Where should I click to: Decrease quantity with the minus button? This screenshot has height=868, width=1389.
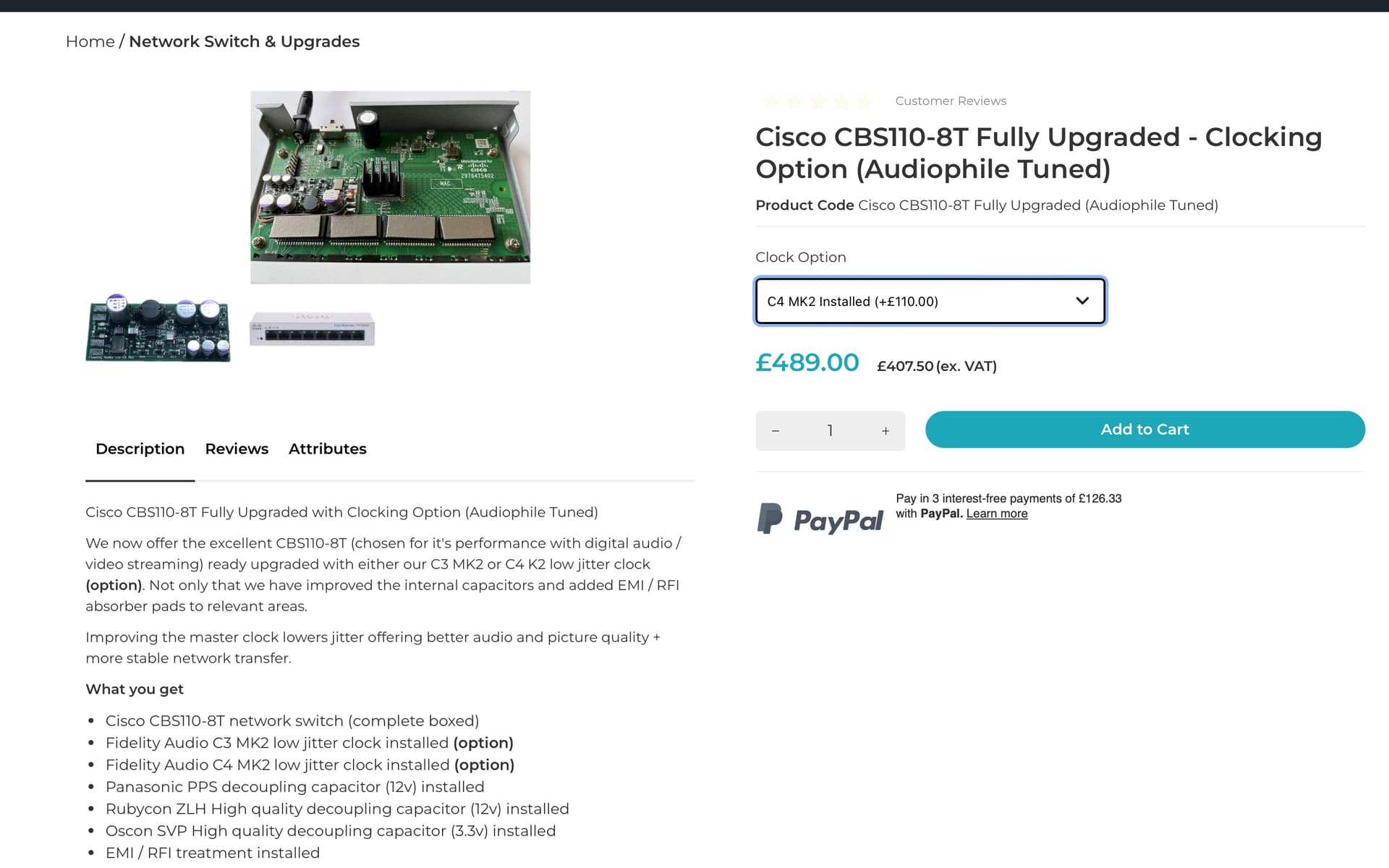pyautogui.click(x=776, y=431)
